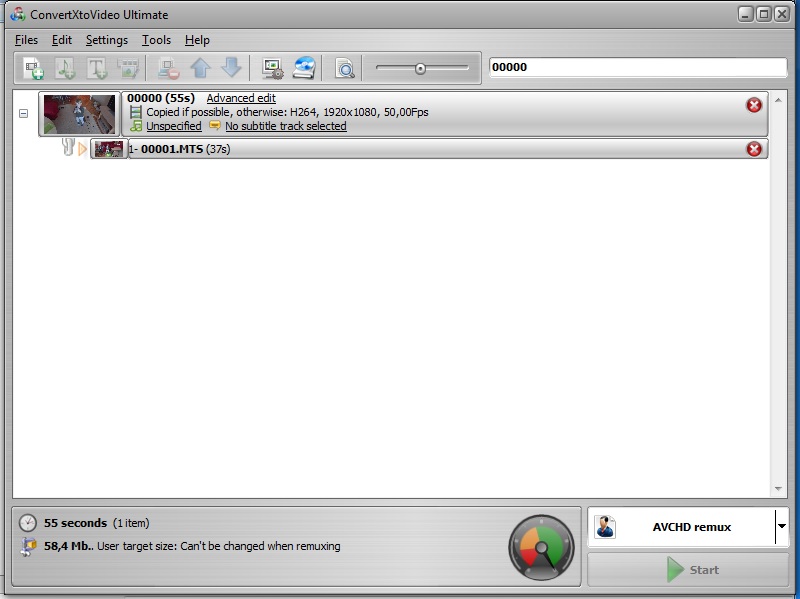
Task: Click the 55 seconds duration text
Action: [76, 523]
